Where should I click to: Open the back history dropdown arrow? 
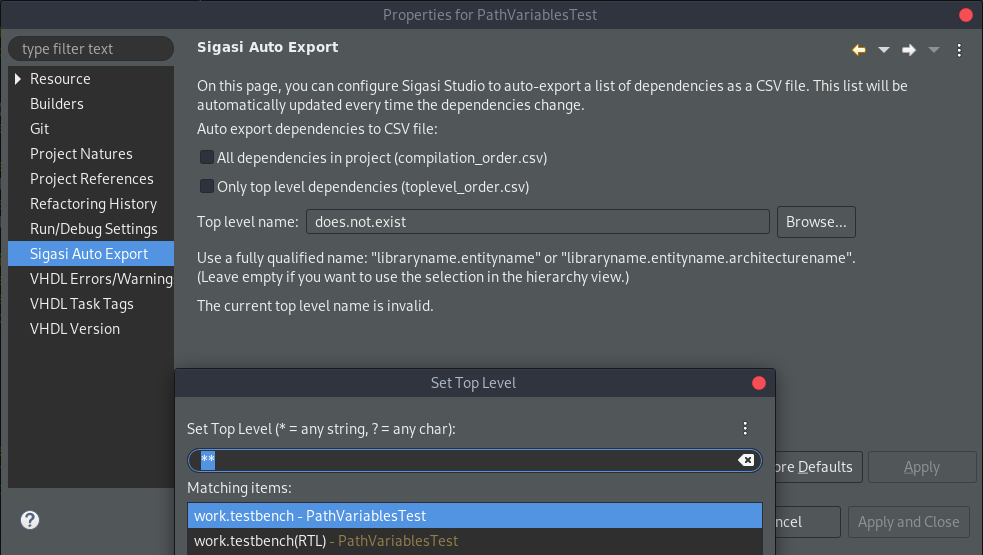tap(884, 50)
